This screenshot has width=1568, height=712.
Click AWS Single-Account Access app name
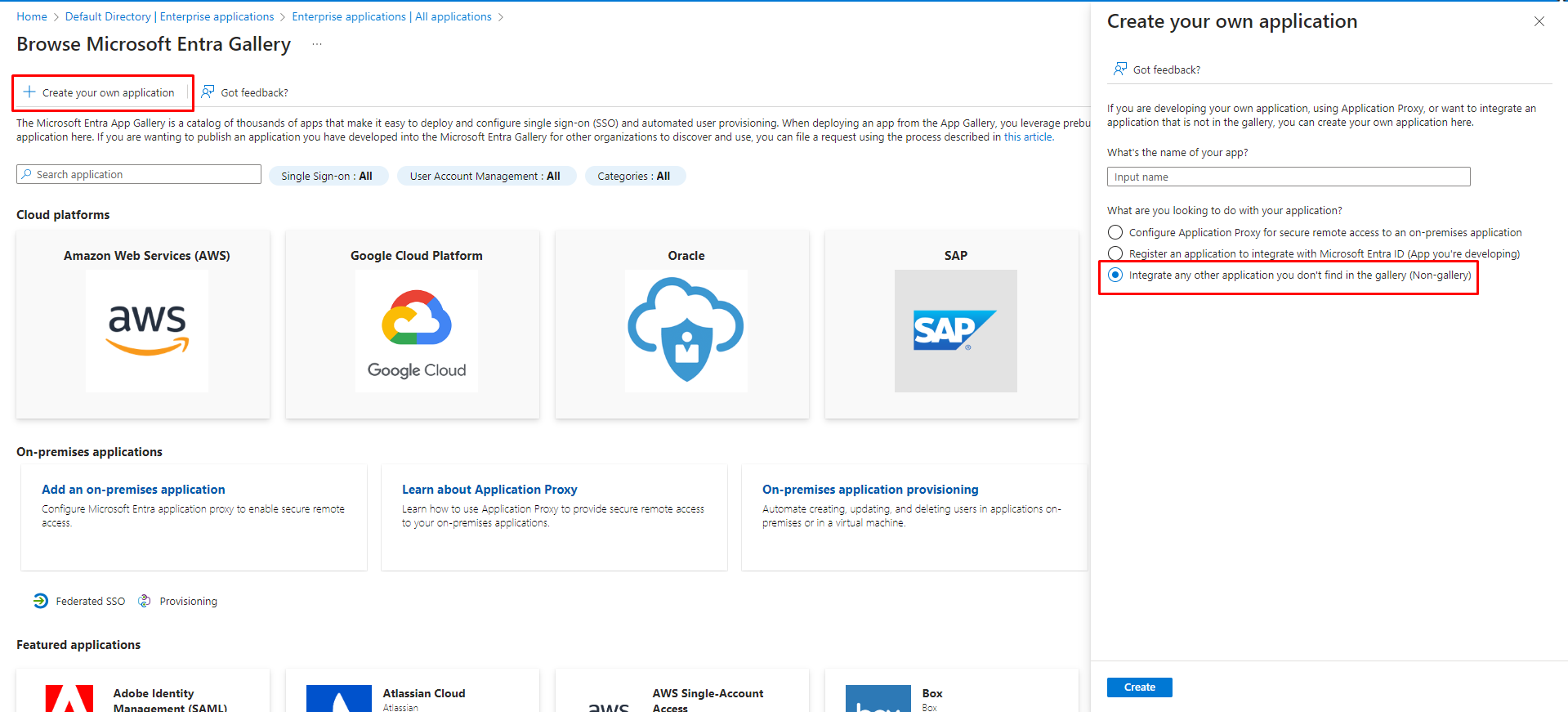click(x=708, y=700)
